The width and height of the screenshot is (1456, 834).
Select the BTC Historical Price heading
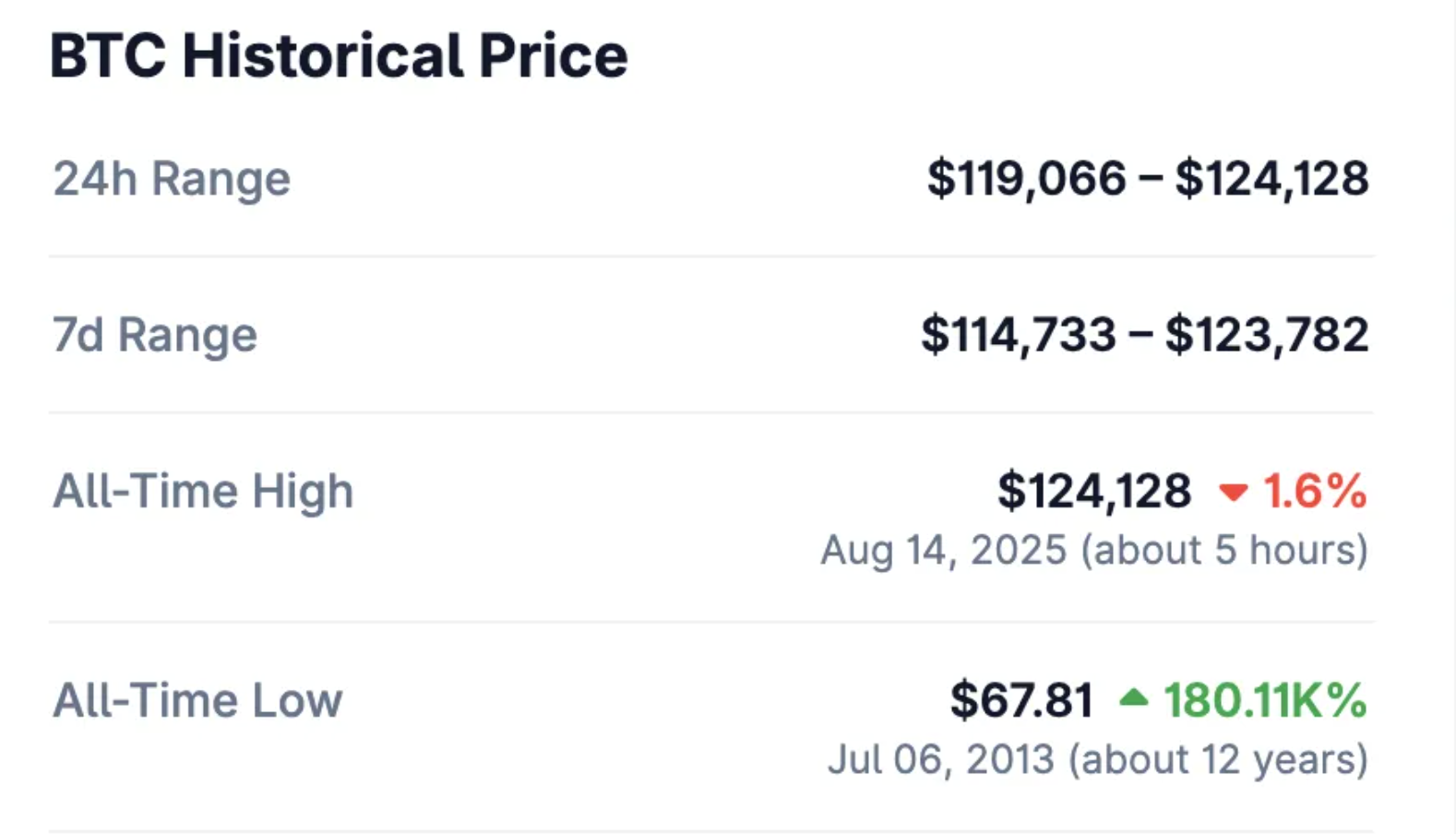pos(339,55)
